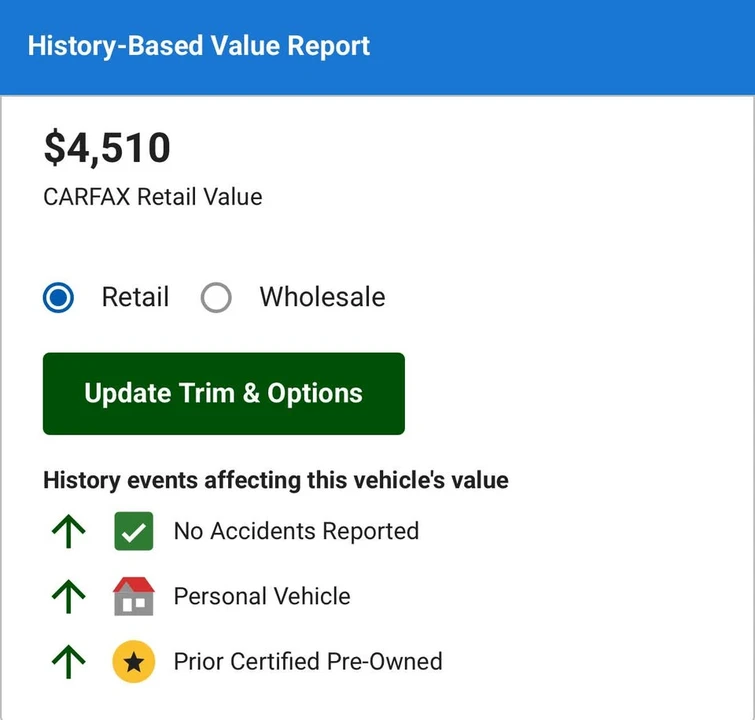Select the Wholesale radio button
Viewport: 755px width, 720px height.
coord(216,297)
